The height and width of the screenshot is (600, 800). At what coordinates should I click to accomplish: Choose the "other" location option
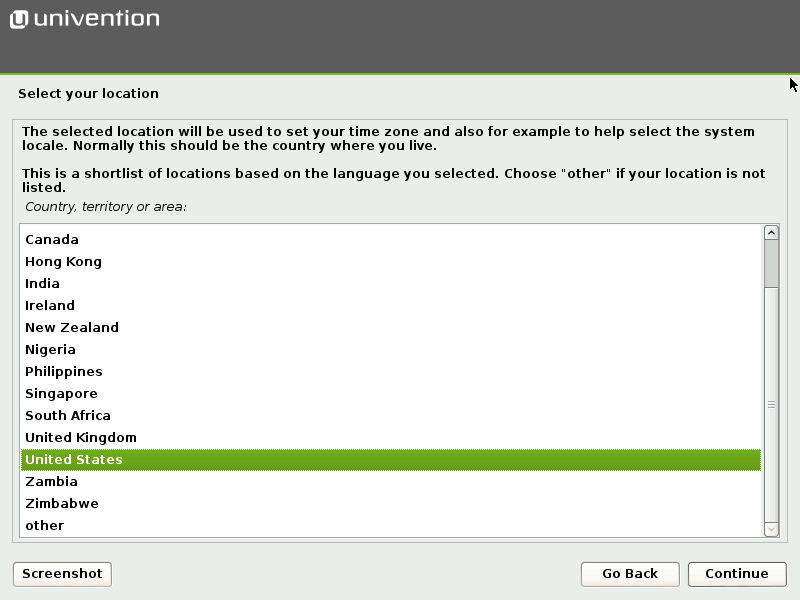pyautogui.click(x=44, y=526)
